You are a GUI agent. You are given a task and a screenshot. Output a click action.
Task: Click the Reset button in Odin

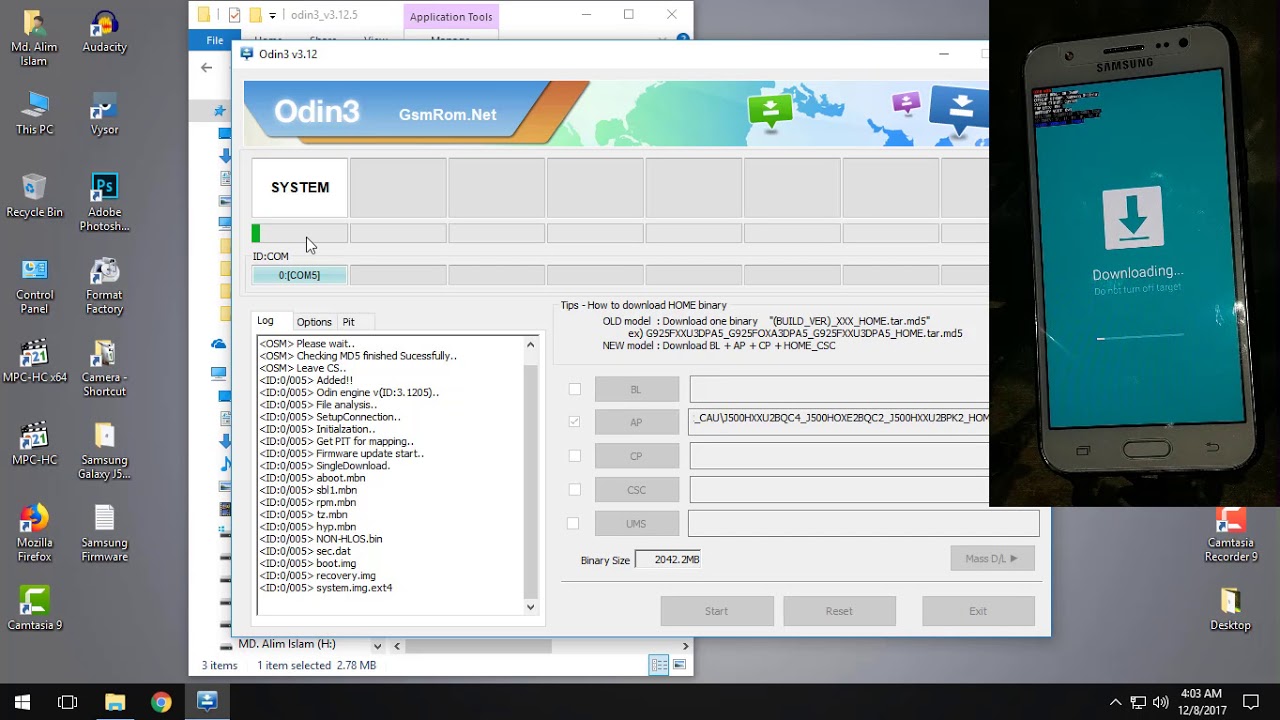pos(839,611)
